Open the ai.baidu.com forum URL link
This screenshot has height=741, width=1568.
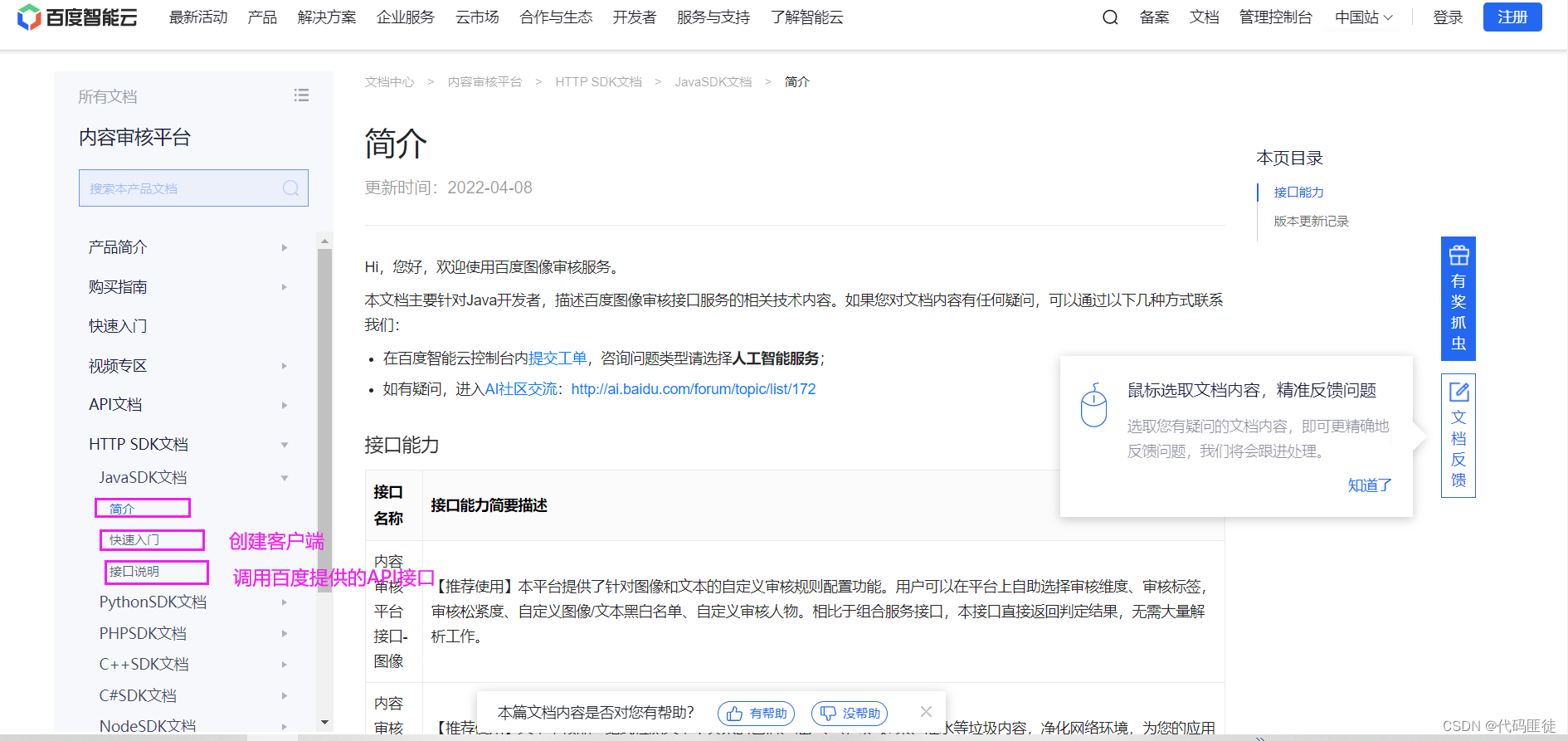[x=694, y=389]
